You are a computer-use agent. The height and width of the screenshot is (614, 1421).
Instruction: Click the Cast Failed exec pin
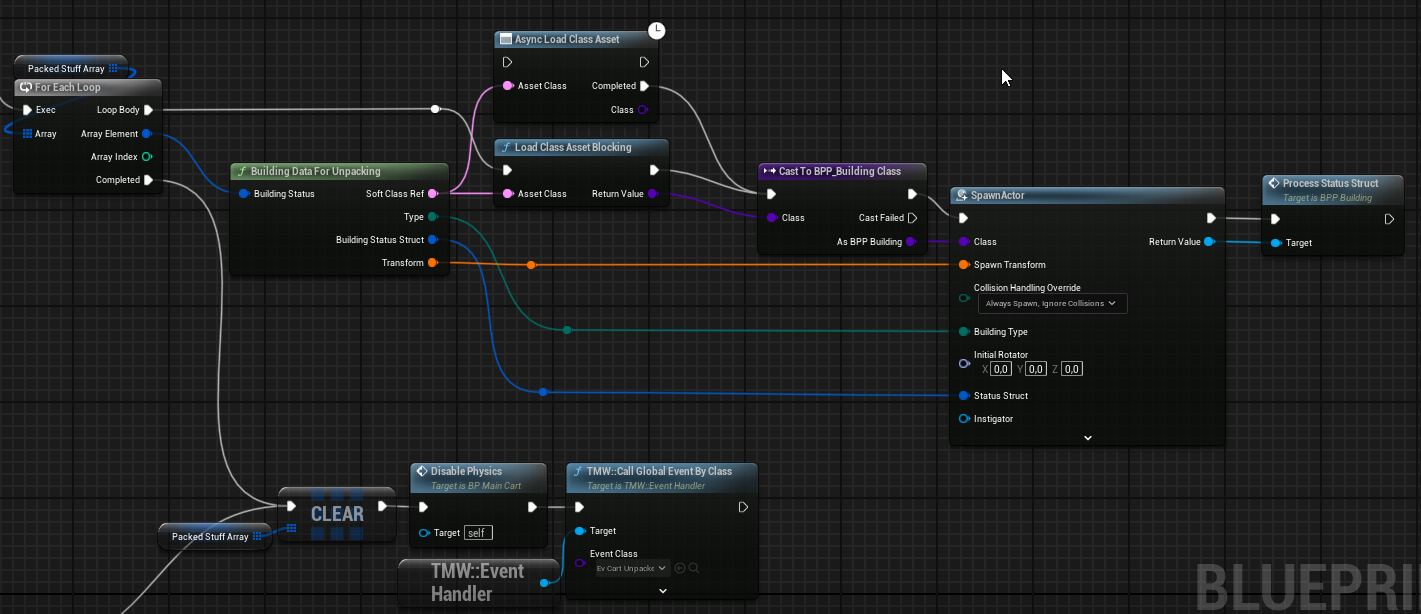(912, 218)
